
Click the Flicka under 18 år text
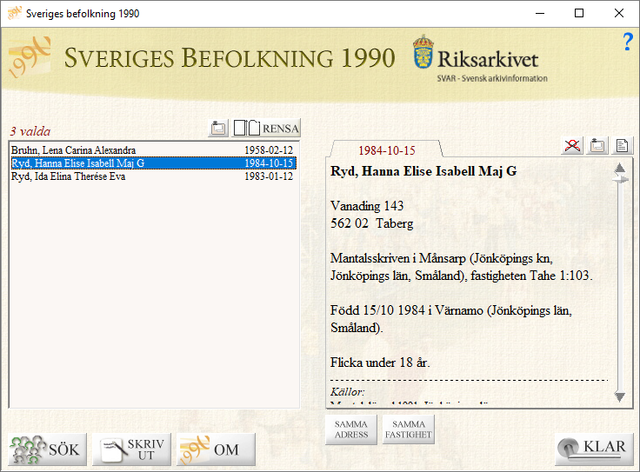click(x=380, y=363)
